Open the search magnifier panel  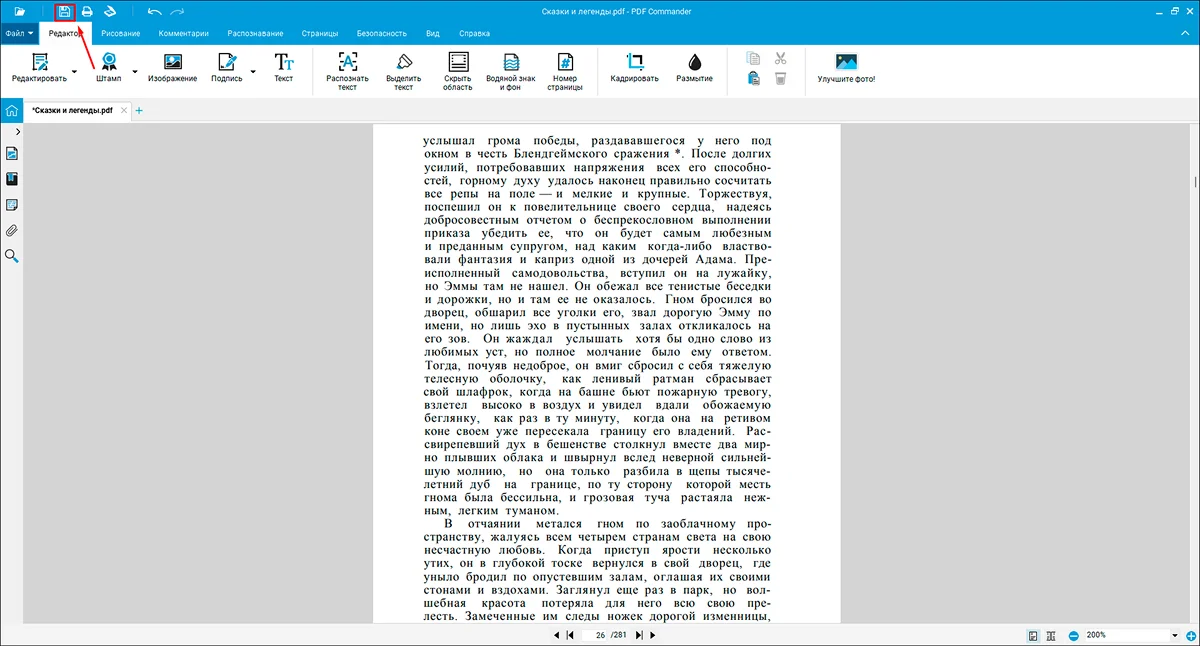click(12, 256)
